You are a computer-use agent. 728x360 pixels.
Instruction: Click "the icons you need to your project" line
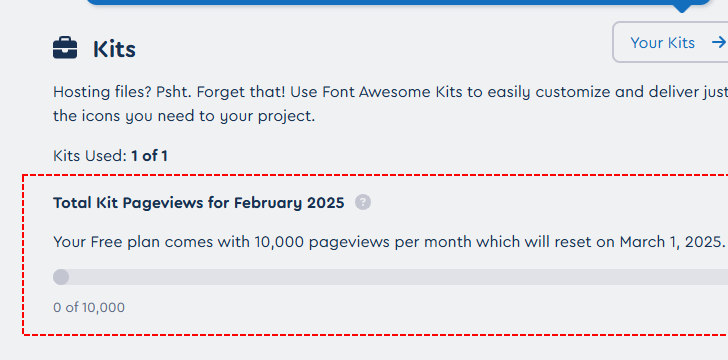pyautogui.click(x=184, y=116)
